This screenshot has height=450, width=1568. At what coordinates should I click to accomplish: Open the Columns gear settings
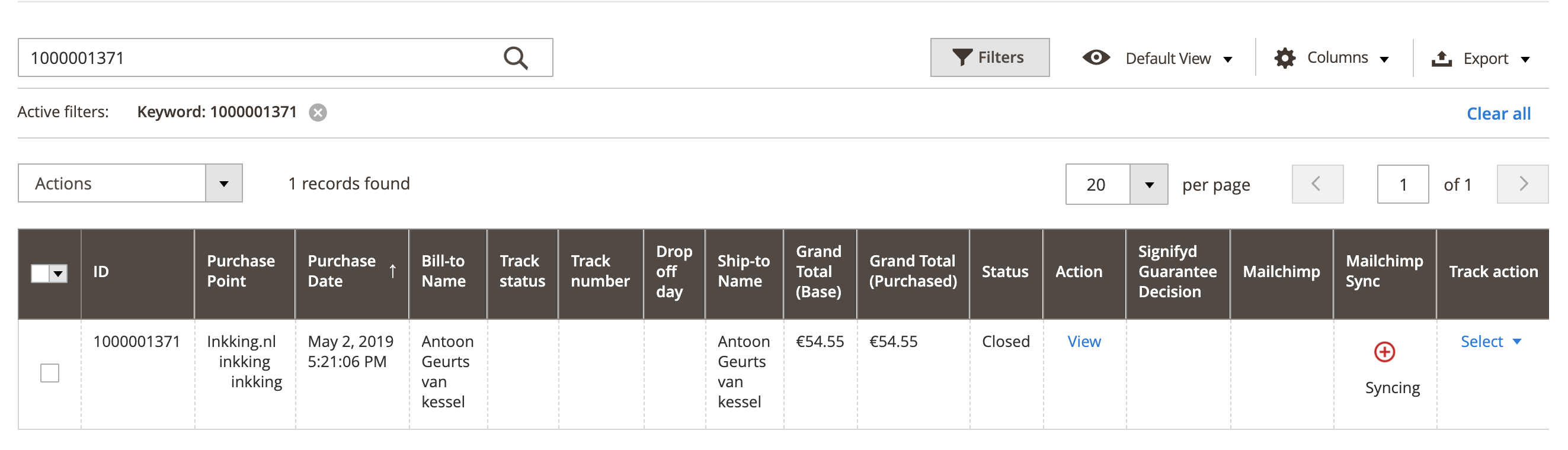pos(1284,59)
